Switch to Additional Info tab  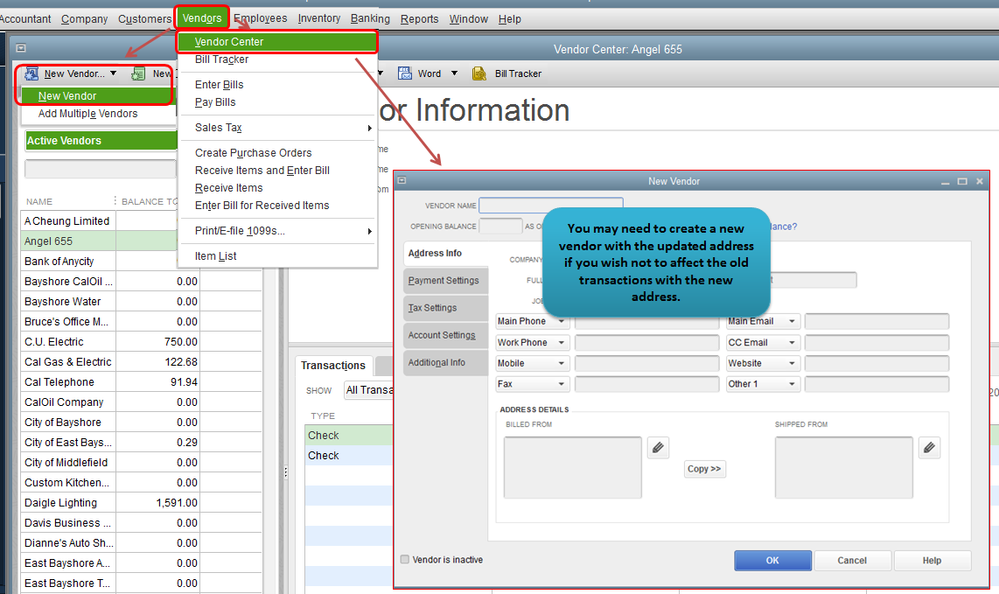[446, 363]
